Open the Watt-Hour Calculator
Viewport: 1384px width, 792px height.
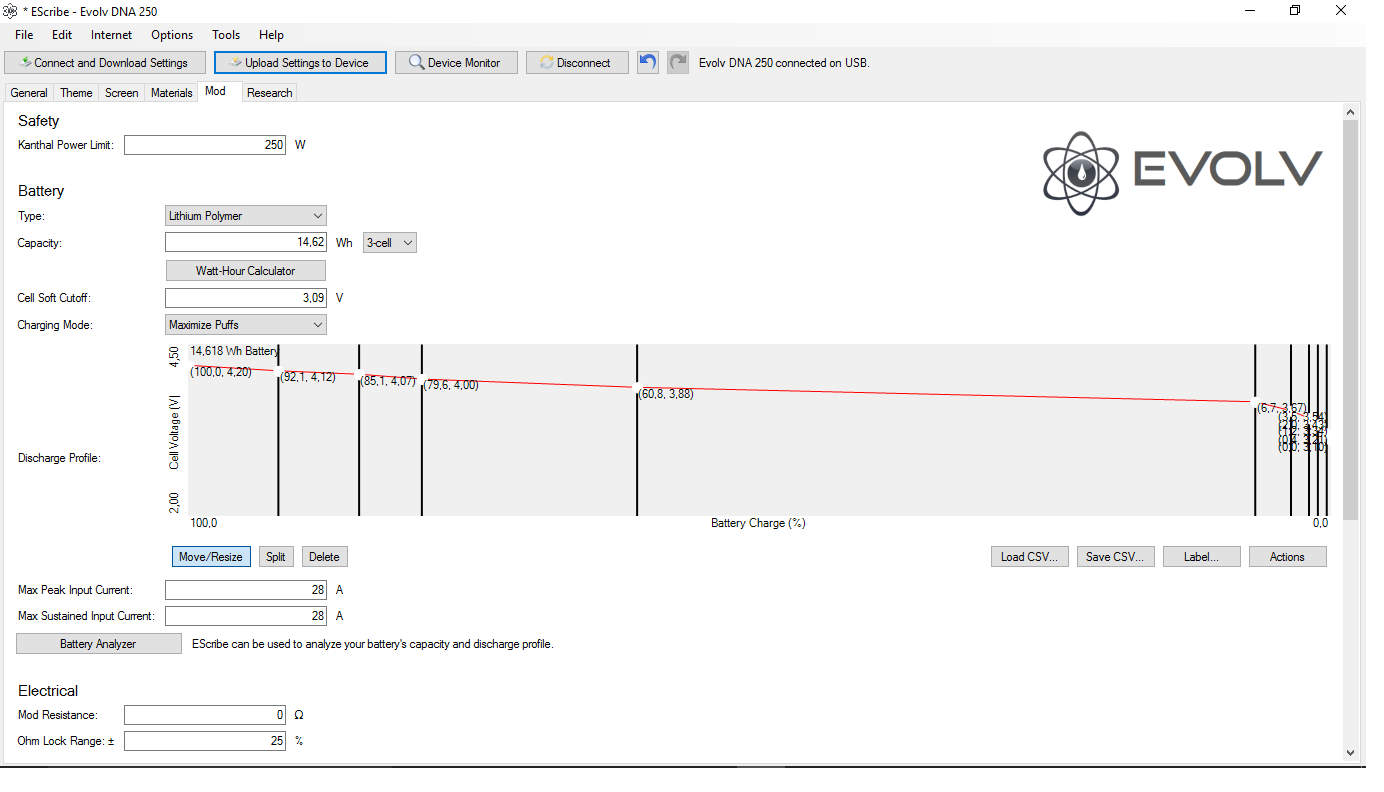coord(245,271)
